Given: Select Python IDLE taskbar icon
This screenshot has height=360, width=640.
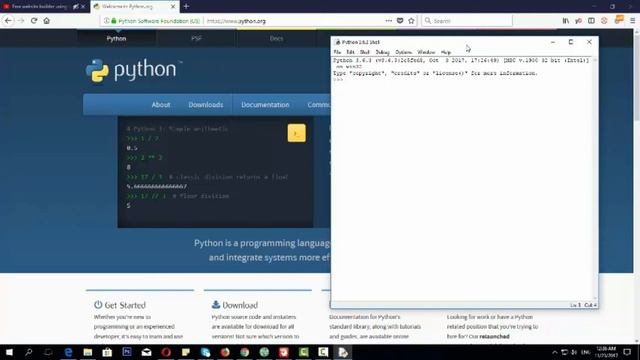Looking at the screenshot, I should pos(343,352).
